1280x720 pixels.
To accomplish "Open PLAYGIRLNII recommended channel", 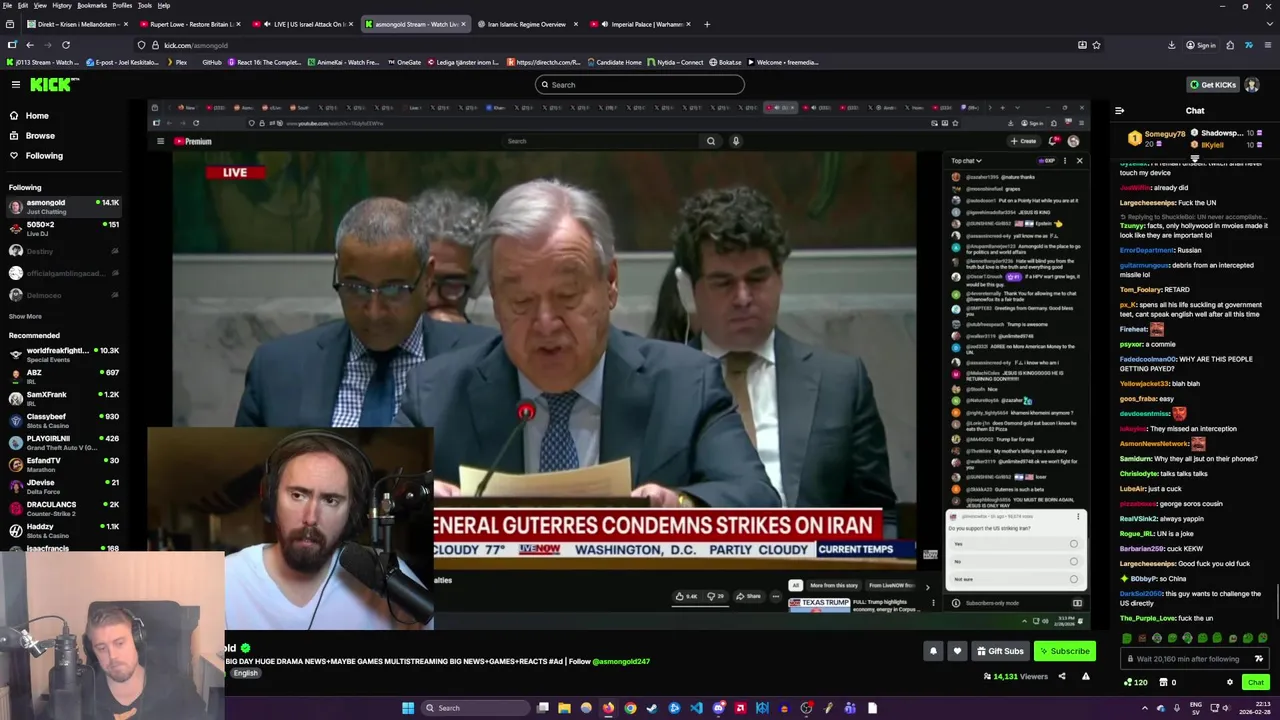I will (x=64, y=442).
